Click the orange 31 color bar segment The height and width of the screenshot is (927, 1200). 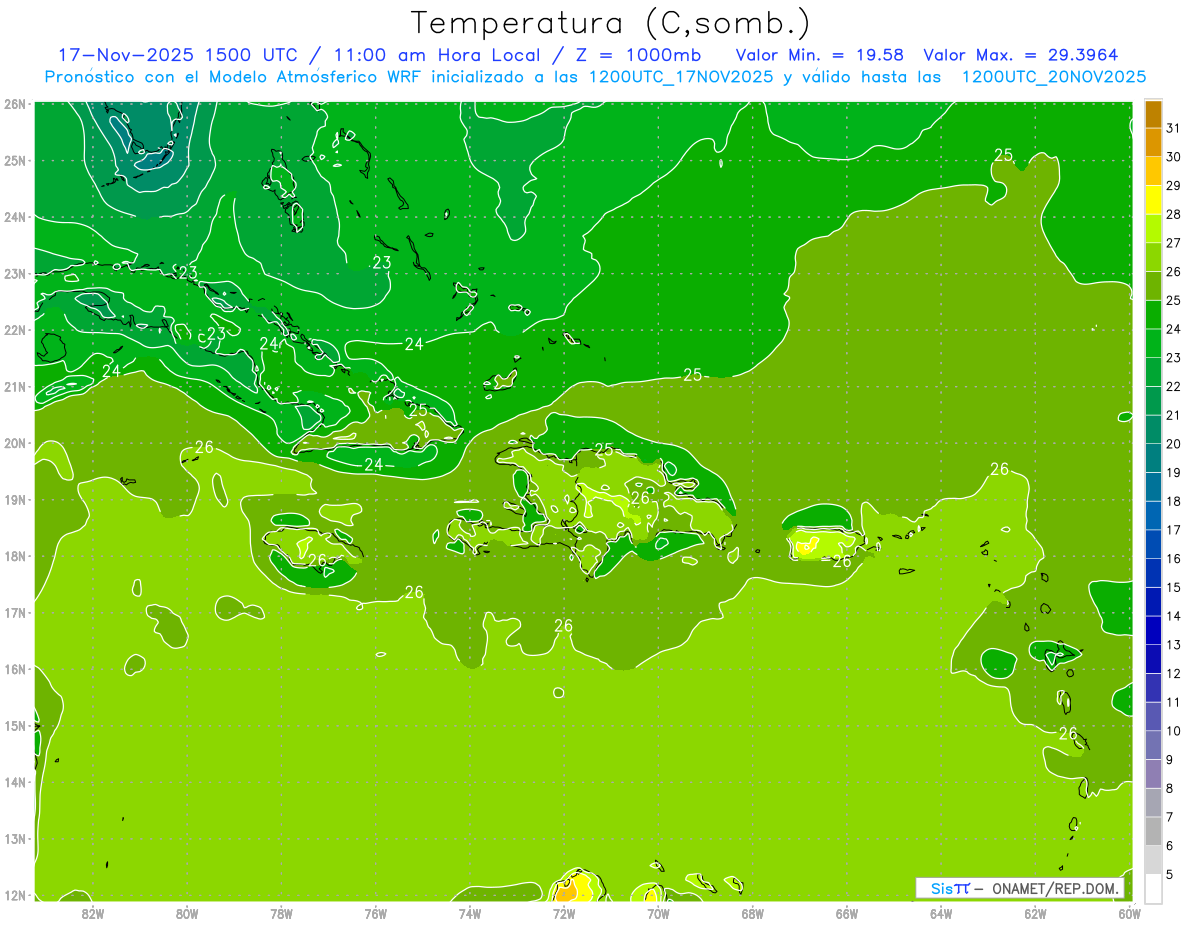(1153, 114)
